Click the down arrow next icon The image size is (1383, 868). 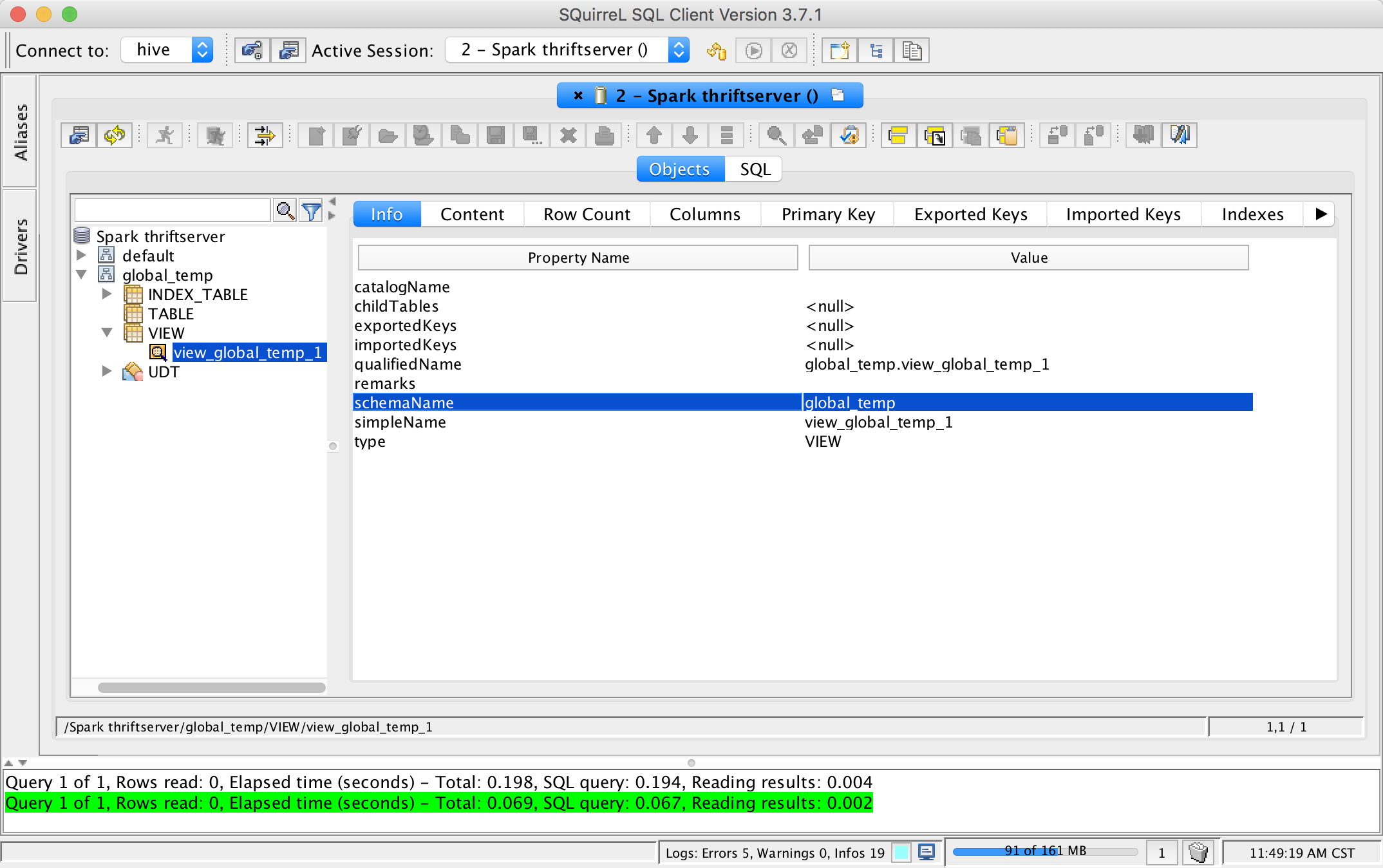coord(690,135)
